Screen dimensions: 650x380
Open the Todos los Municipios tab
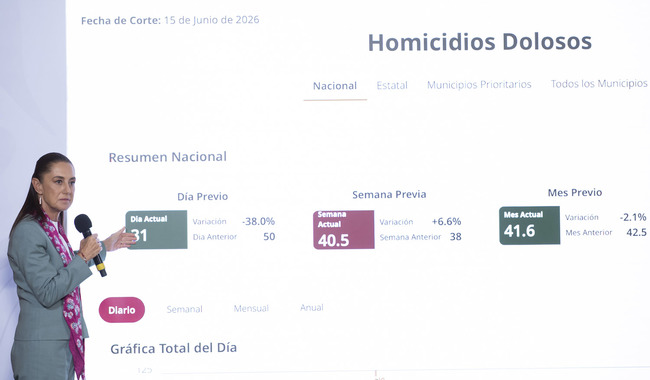[599, 84]
